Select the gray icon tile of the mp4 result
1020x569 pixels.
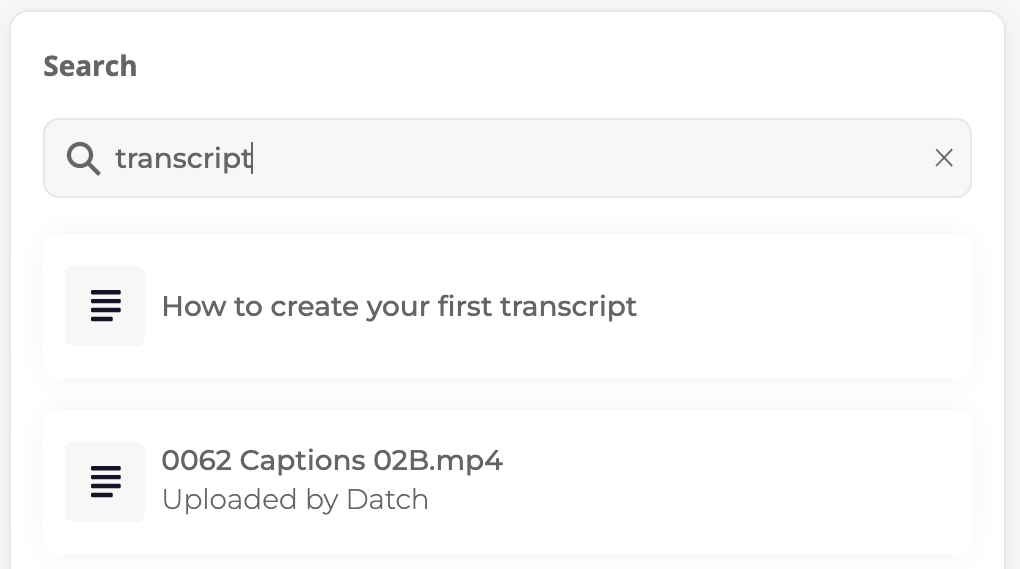click(x=105, y=482)
